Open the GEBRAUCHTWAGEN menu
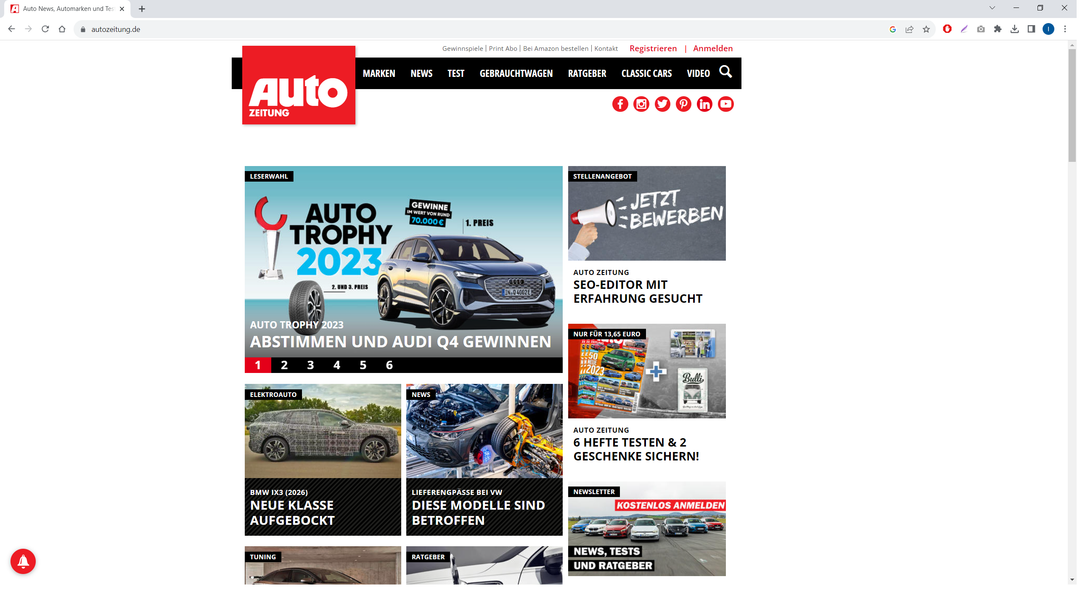The image size is (1080, 592). (517, 74)
